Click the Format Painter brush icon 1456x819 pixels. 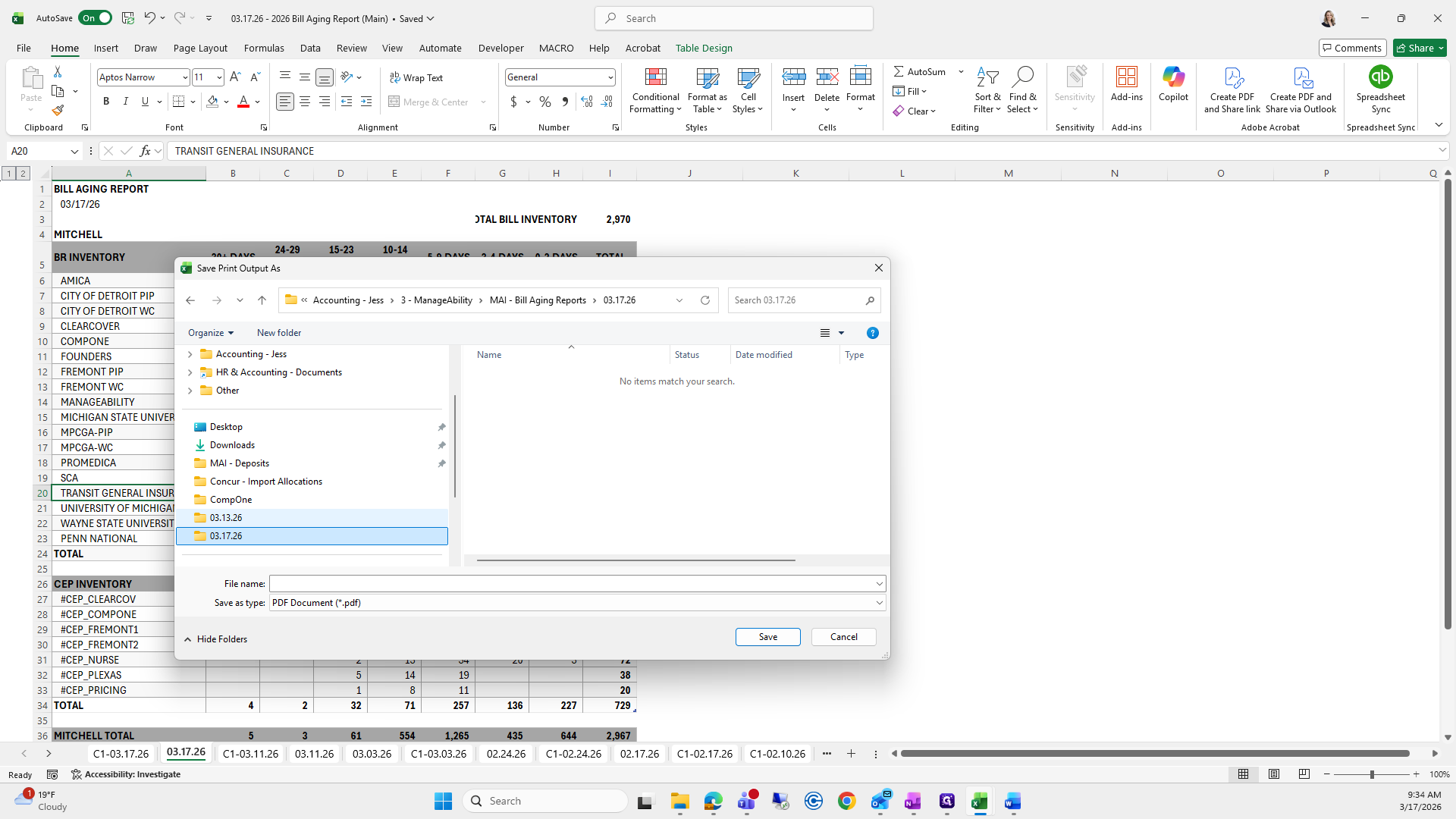point(58,111)
